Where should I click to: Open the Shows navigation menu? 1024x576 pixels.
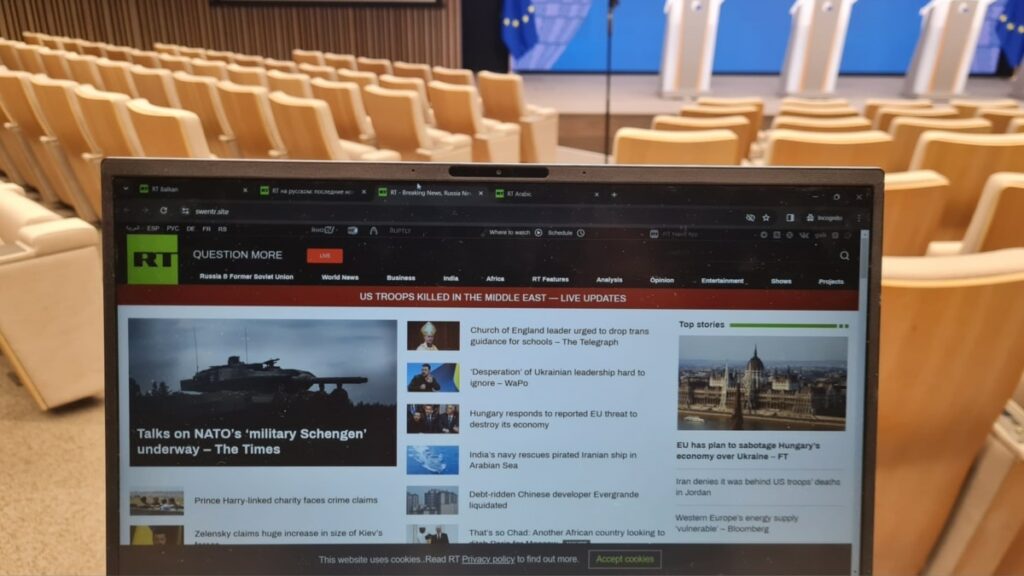(x=780, y=281)
